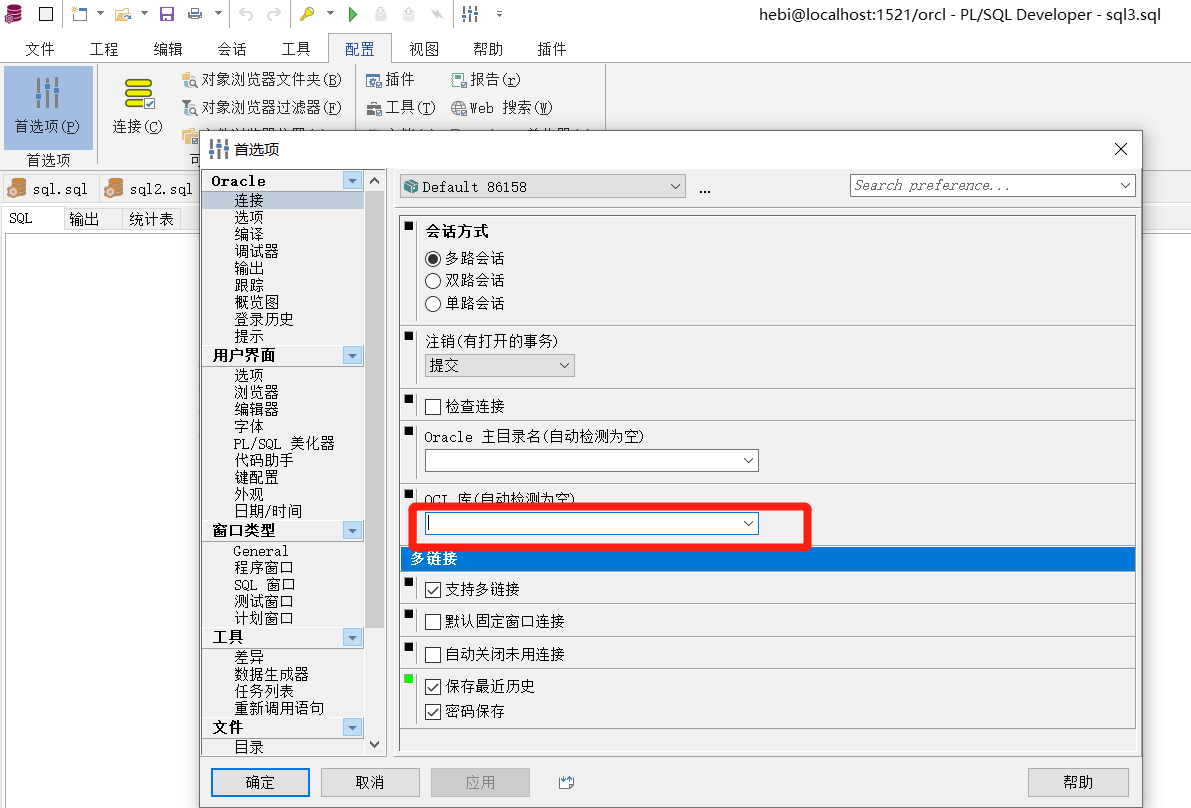Click the Save icon in the toolbar
The image size is (1191, 808).
[x=165, y=13]
